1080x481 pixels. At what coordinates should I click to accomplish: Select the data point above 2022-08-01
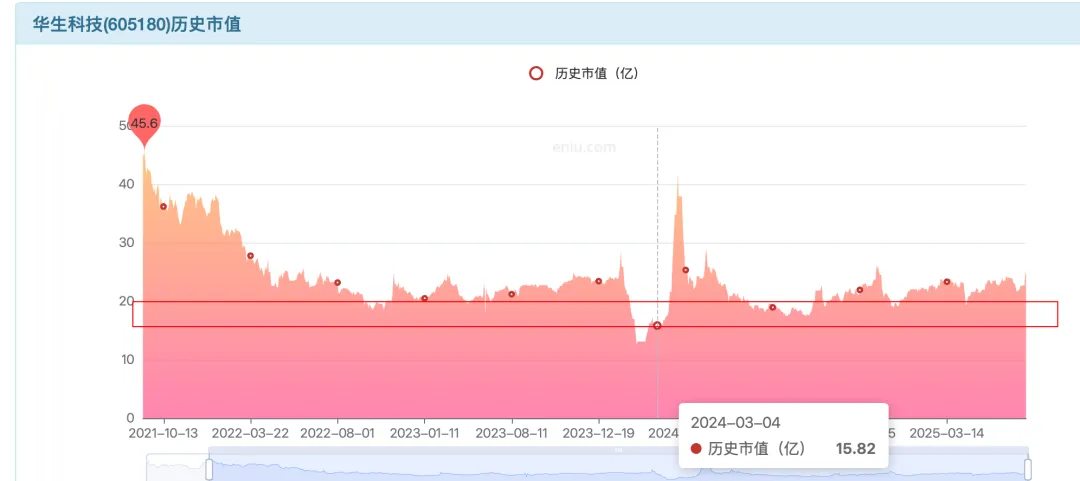point(338,283)
